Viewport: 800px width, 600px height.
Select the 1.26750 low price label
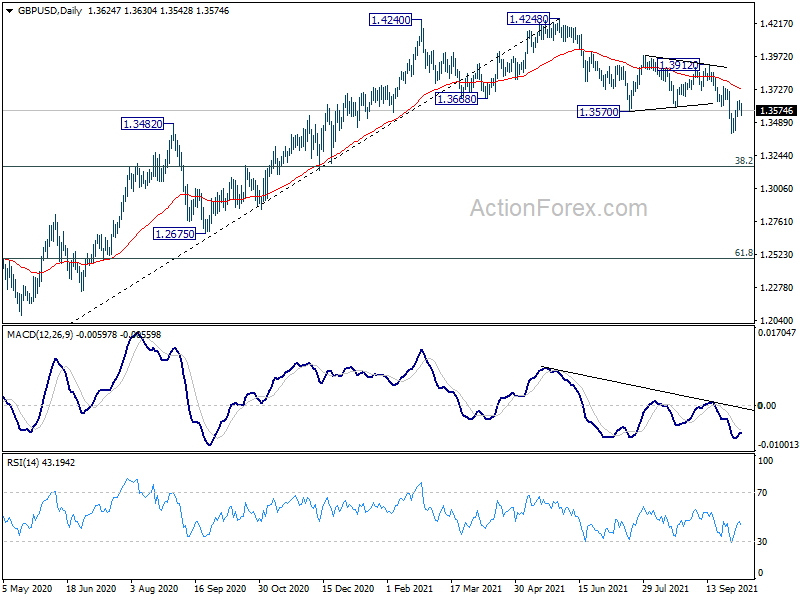click(x=174, y=234)
